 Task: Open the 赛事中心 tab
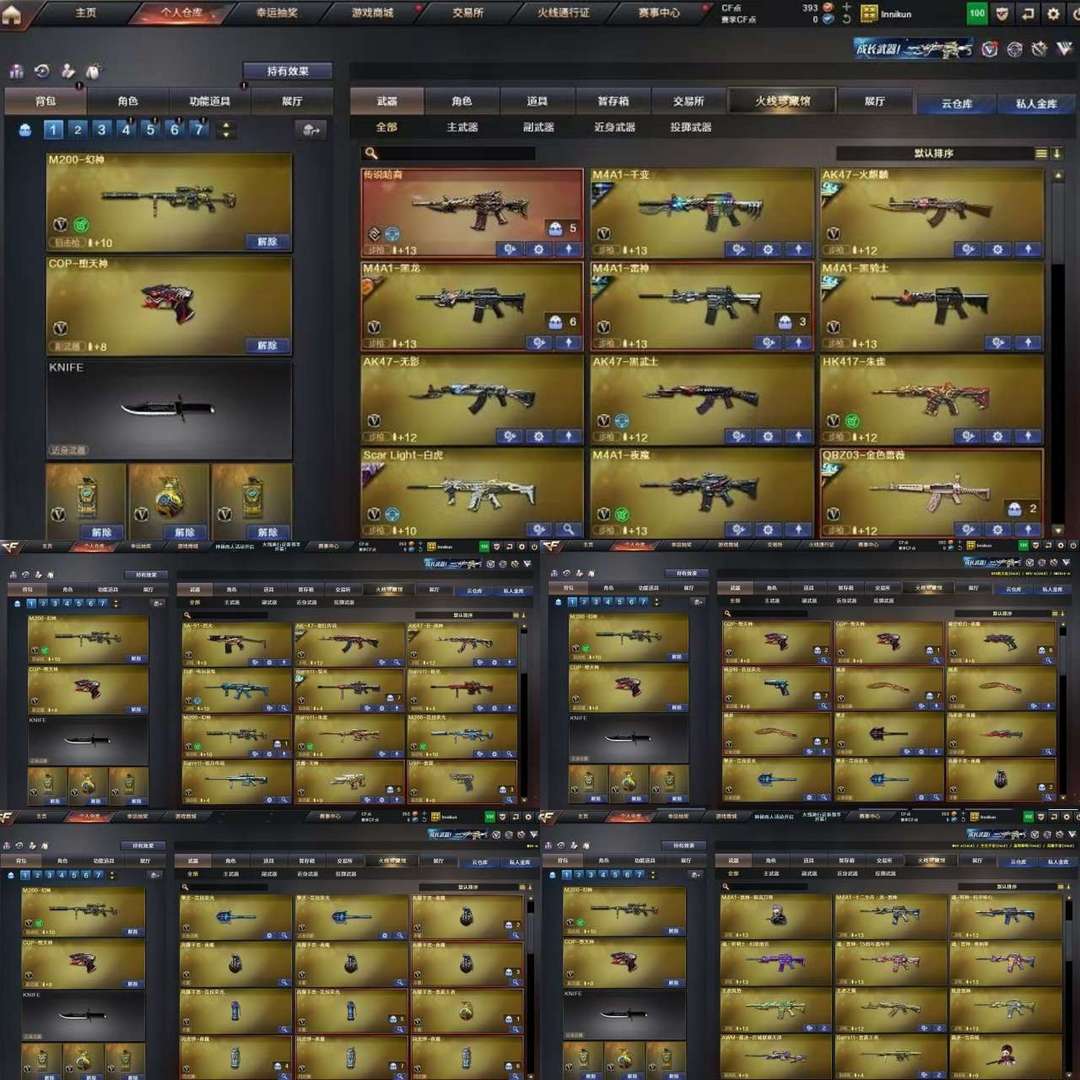[659, 13]
